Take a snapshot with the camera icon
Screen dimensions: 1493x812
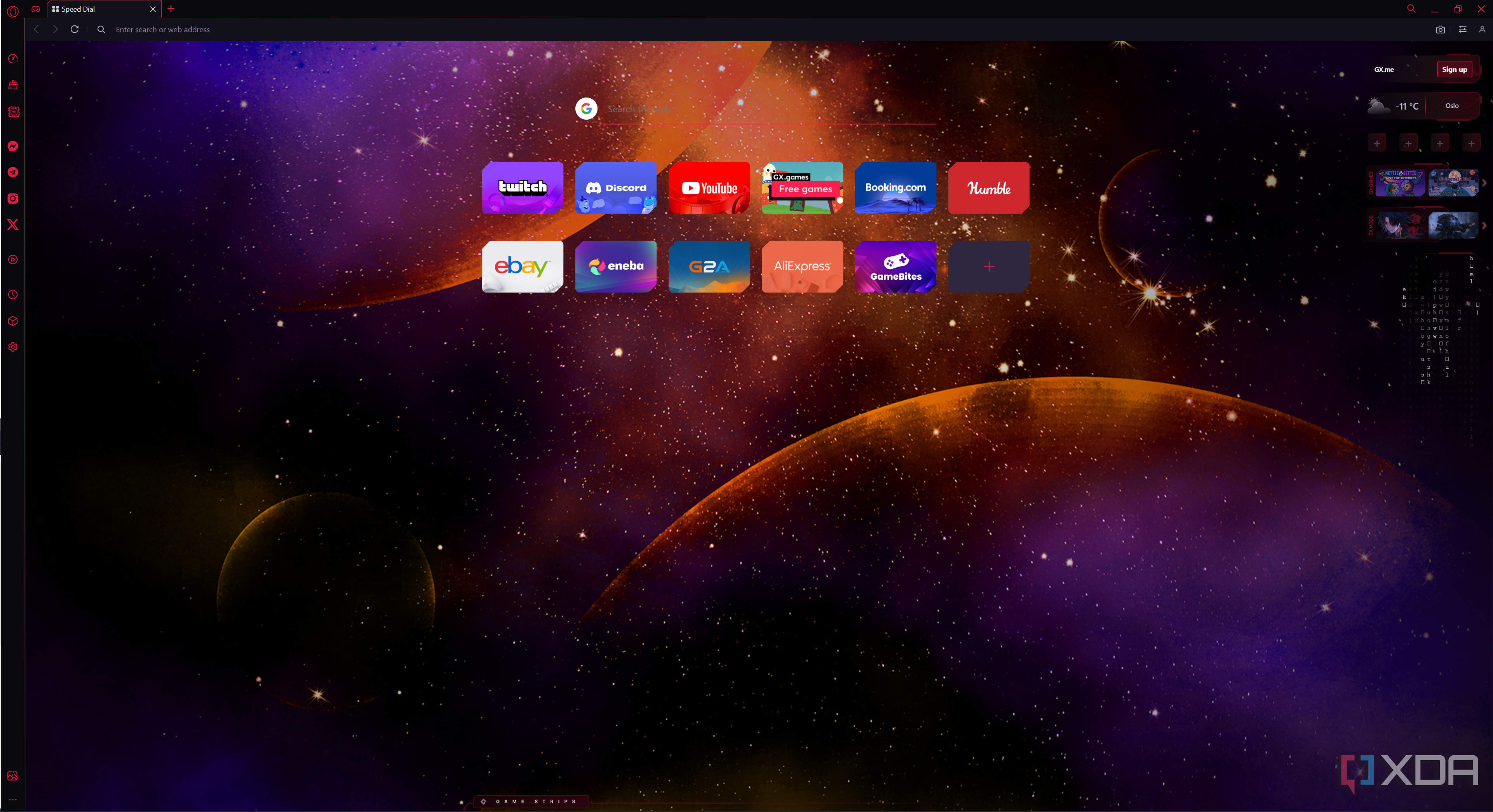pyautogui.click(x=1440, y=29)
